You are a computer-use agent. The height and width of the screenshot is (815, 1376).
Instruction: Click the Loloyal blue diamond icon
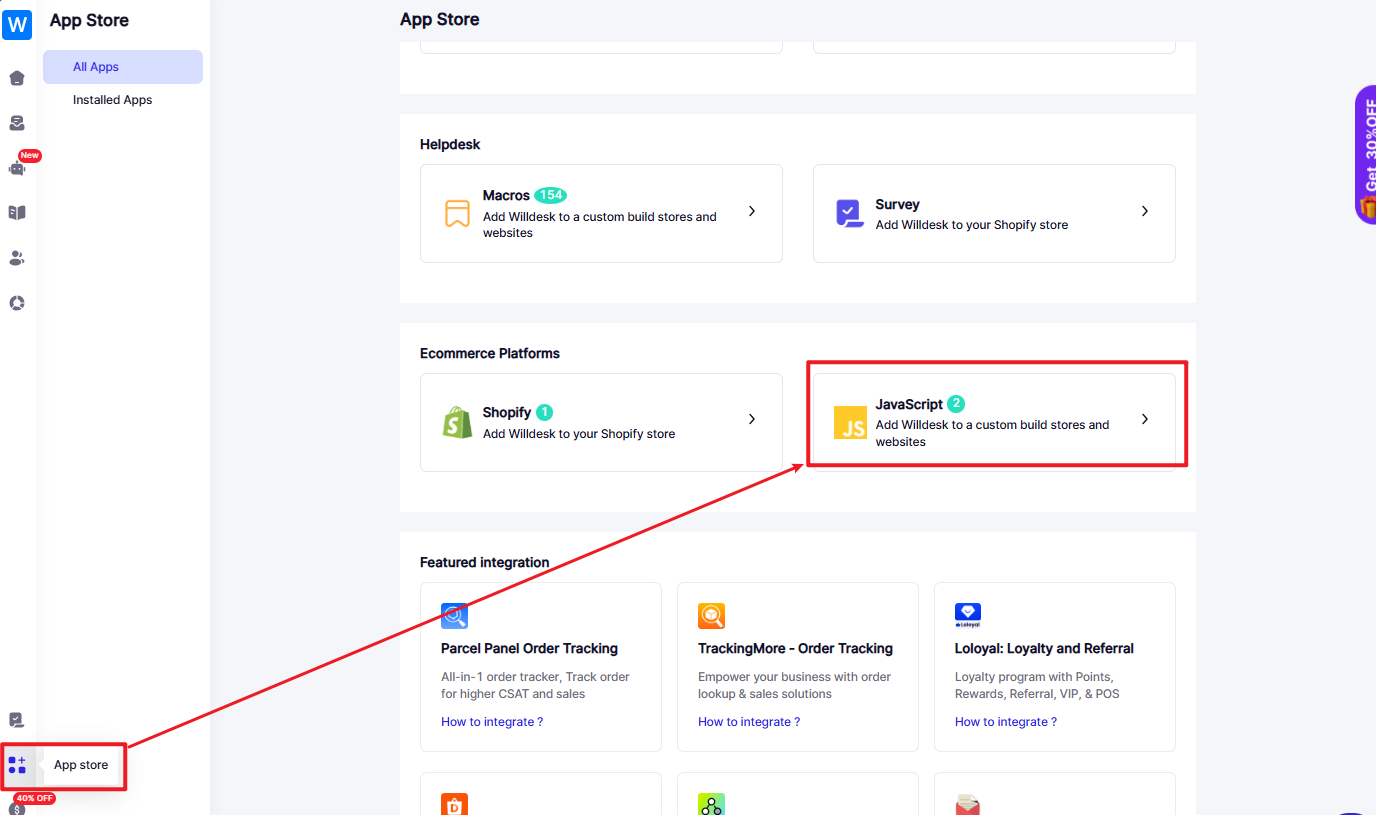click(968, 615)
